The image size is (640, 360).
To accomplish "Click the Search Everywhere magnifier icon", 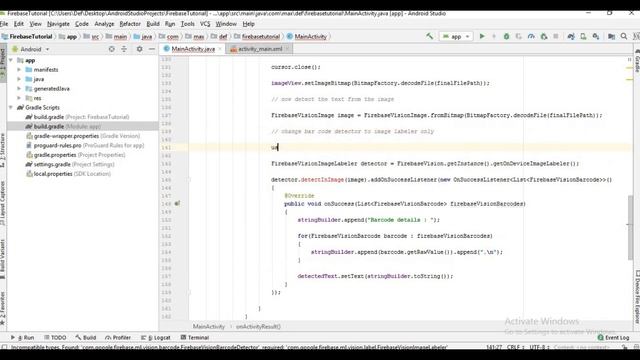I will click(624, 36).
